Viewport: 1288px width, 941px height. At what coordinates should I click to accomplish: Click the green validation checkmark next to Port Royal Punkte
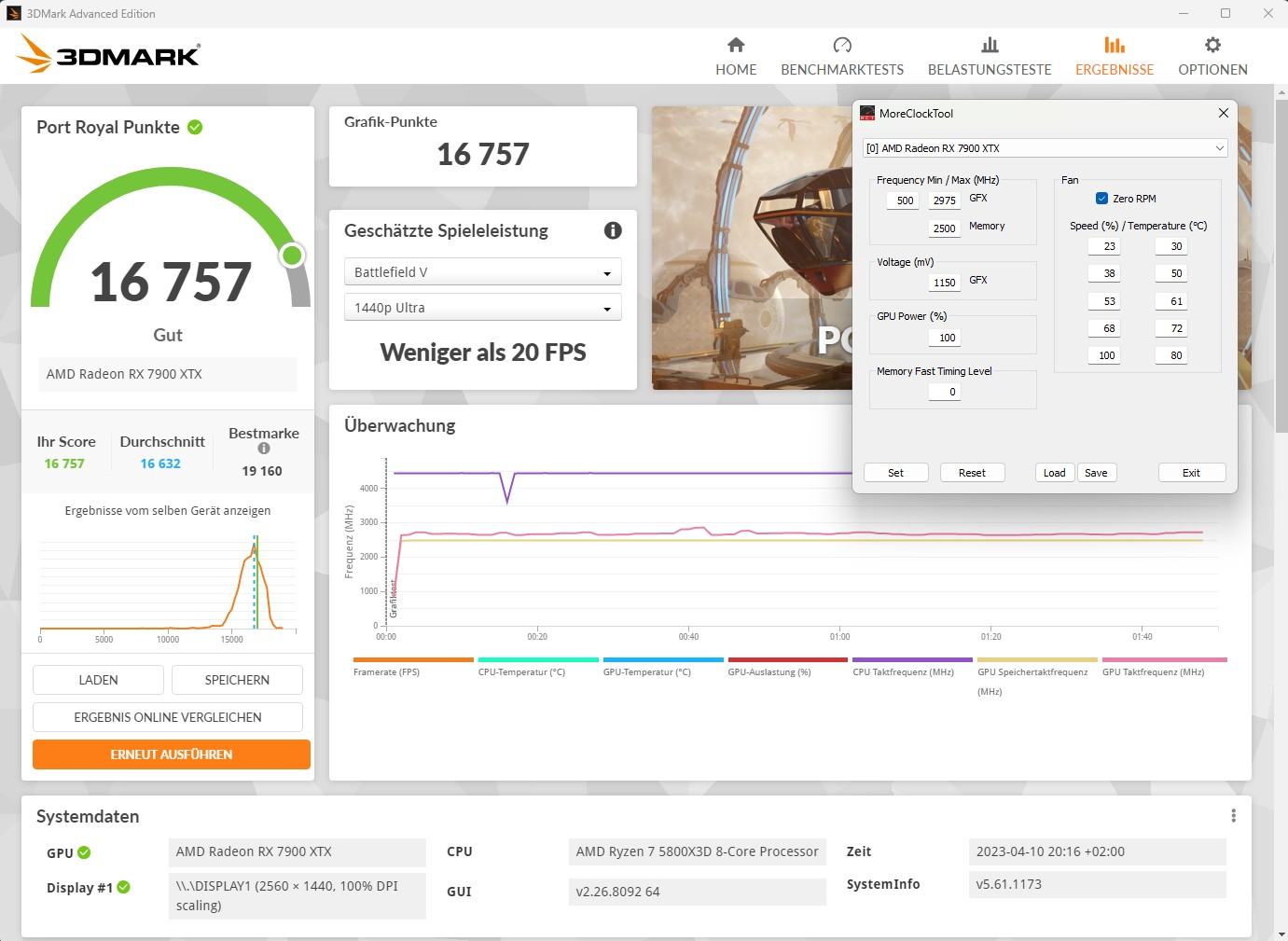coord(195,127)
